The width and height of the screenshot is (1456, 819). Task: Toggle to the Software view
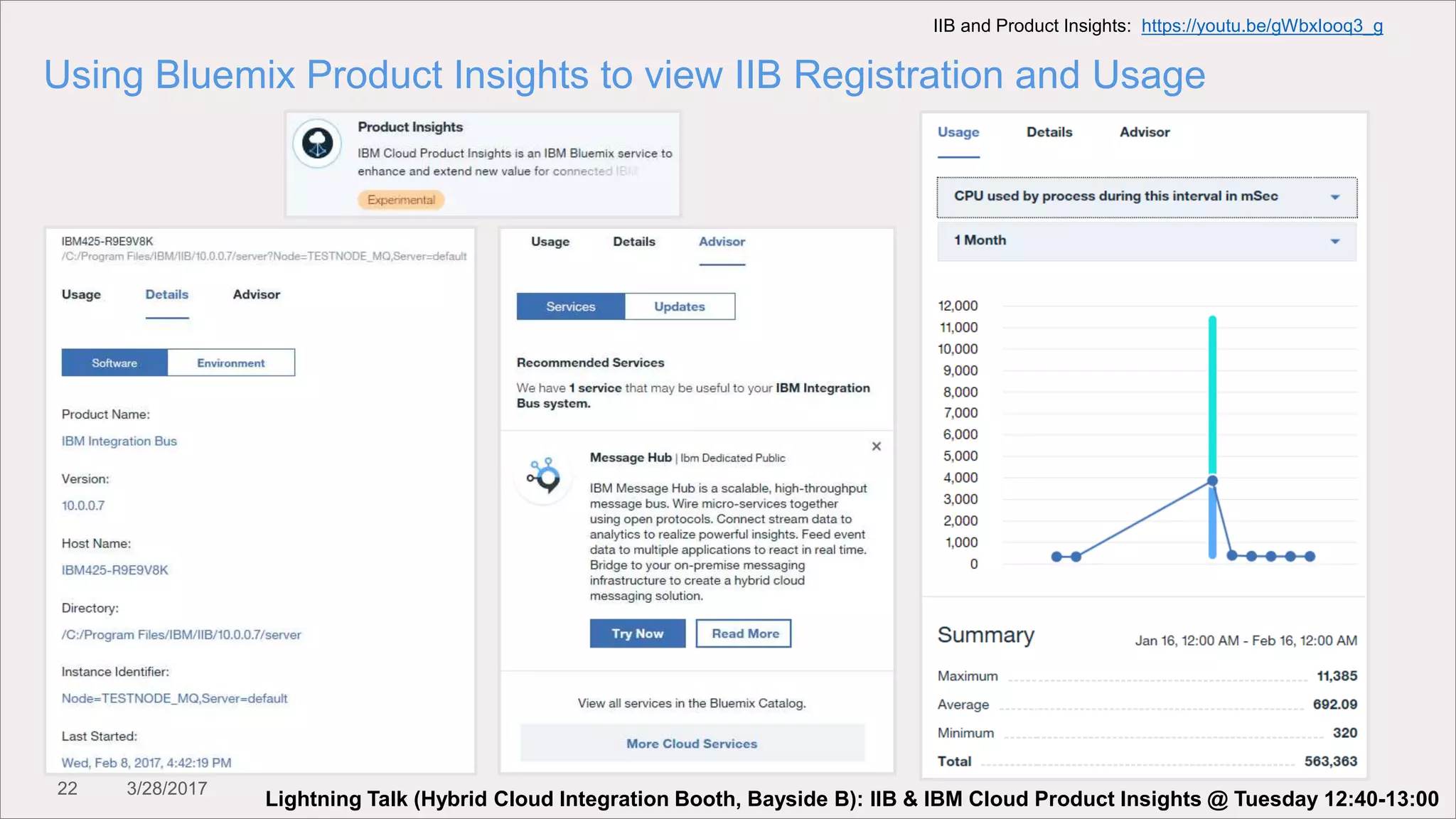click(x=114, y=363)
